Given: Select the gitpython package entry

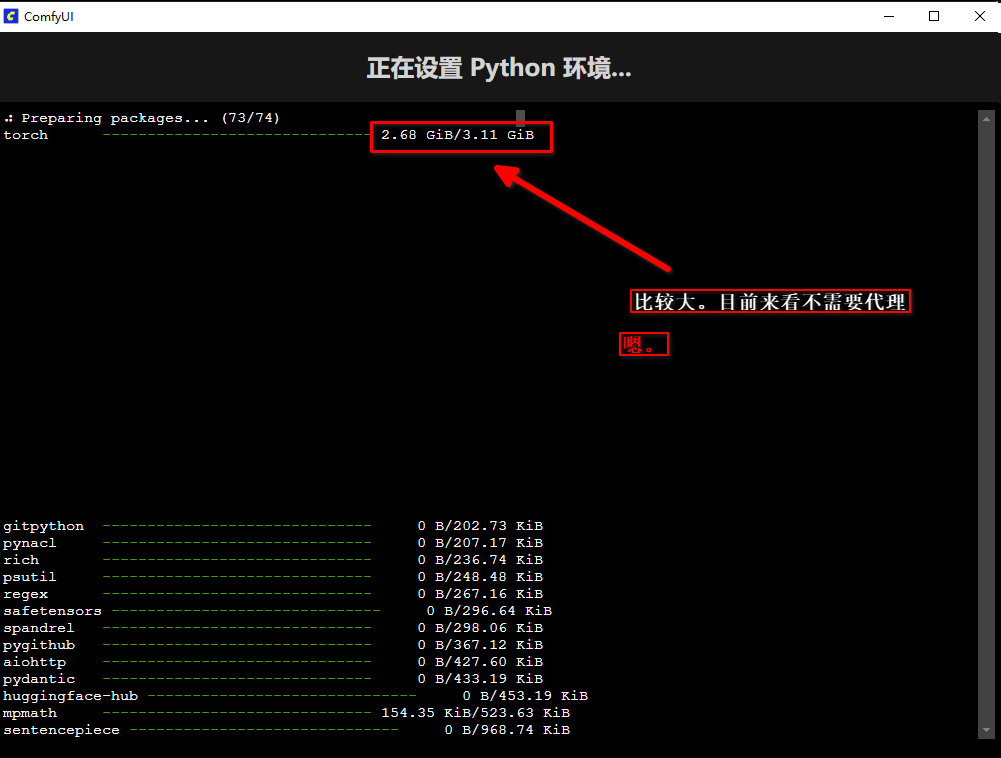Looking at the screenshot, I should pos(44,526).
